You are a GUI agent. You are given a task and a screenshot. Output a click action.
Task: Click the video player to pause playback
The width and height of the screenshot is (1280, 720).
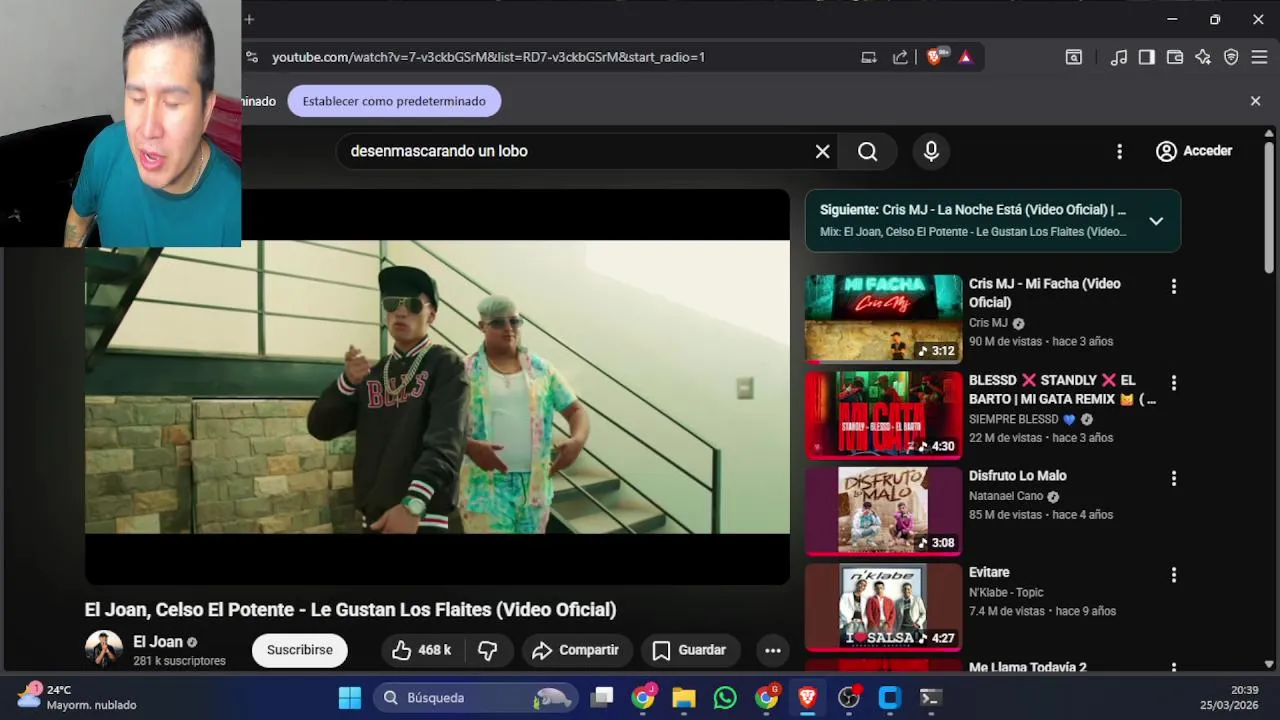coord(437,387)
